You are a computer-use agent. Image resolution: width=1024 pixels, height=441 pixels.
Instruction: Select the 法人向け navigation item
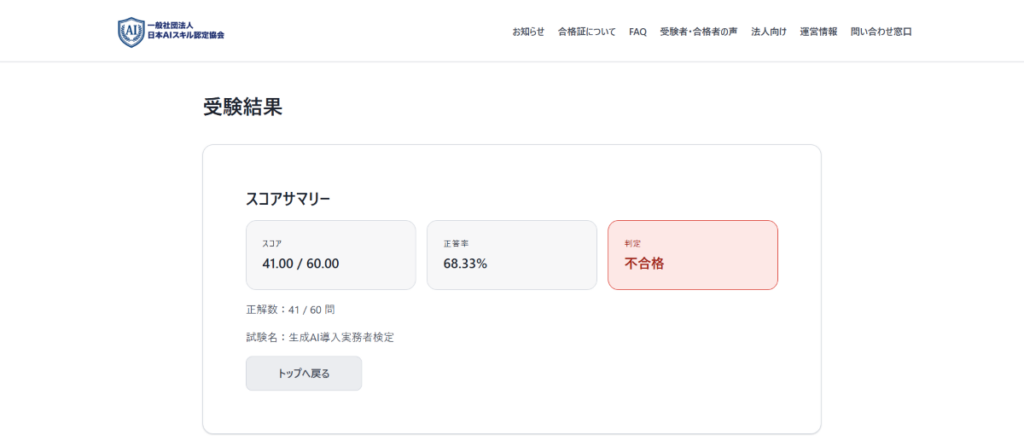769,32
